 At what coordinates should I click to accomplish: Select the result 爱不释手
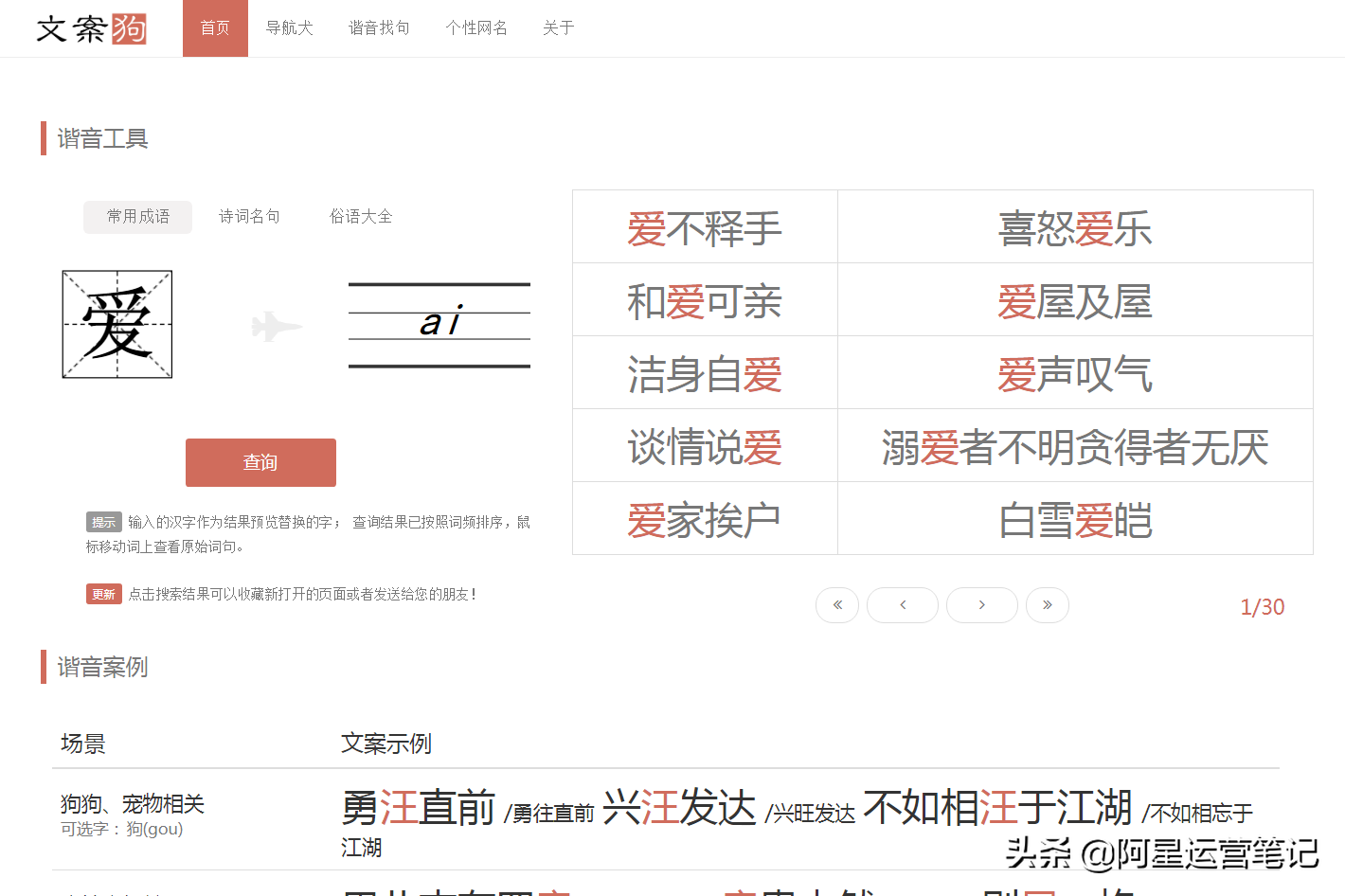coord(705,227)
